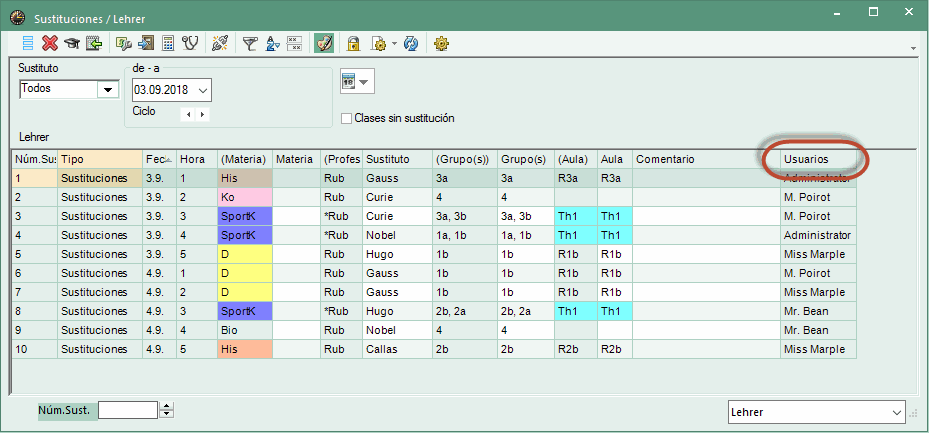This screenshot has width=929, height=433.
Task: Open the Sustituto Todos dropdown
Action: pyautogui.click(x=107, y=90)
